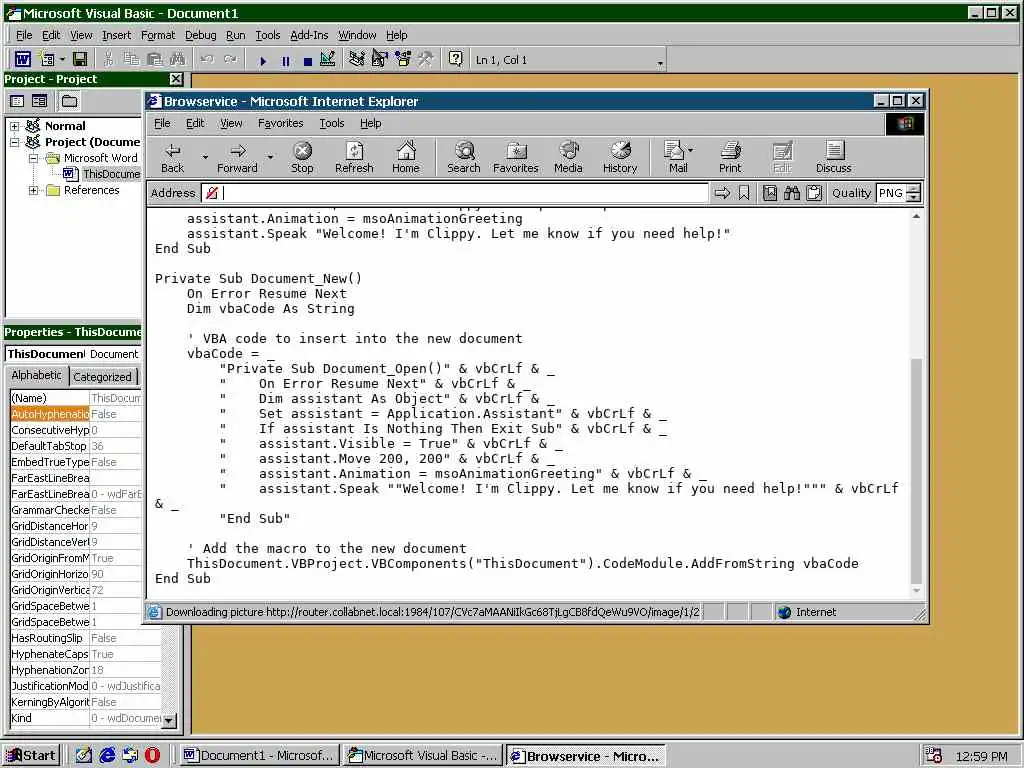Select the DefaultTabStop property row
The width and height of the screenshot is (1024, 768).
pyautogui.click(x=76, y=446)
